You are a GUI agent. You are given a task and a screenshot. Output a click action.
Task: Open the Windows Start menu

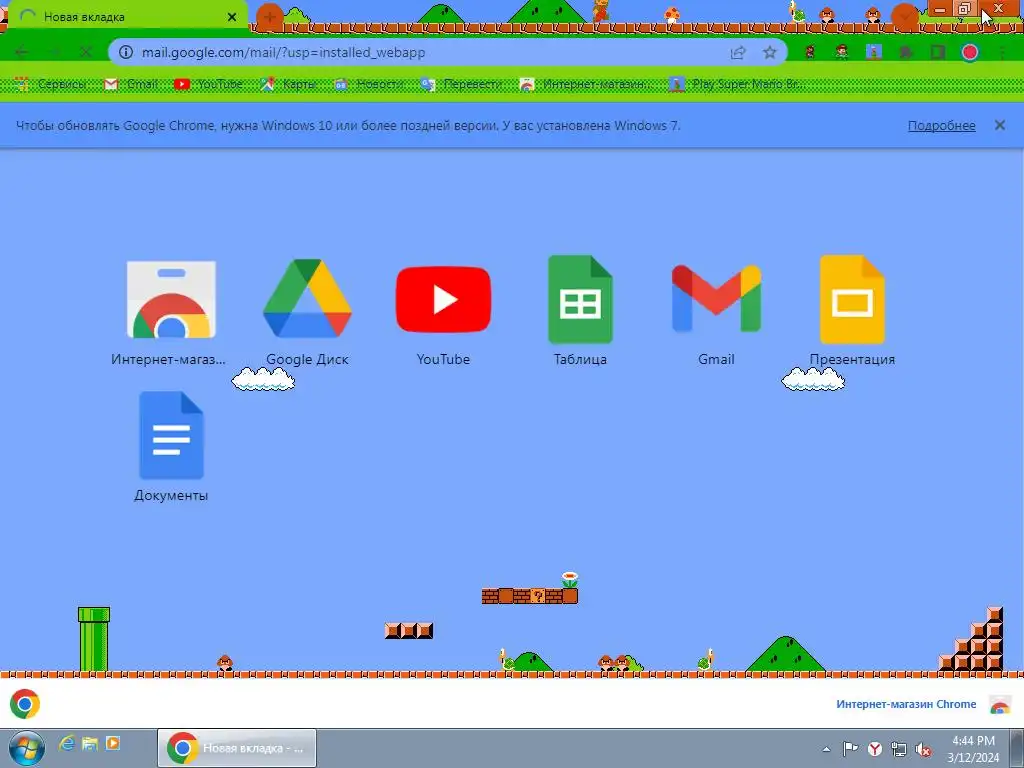tap(26, 748)
